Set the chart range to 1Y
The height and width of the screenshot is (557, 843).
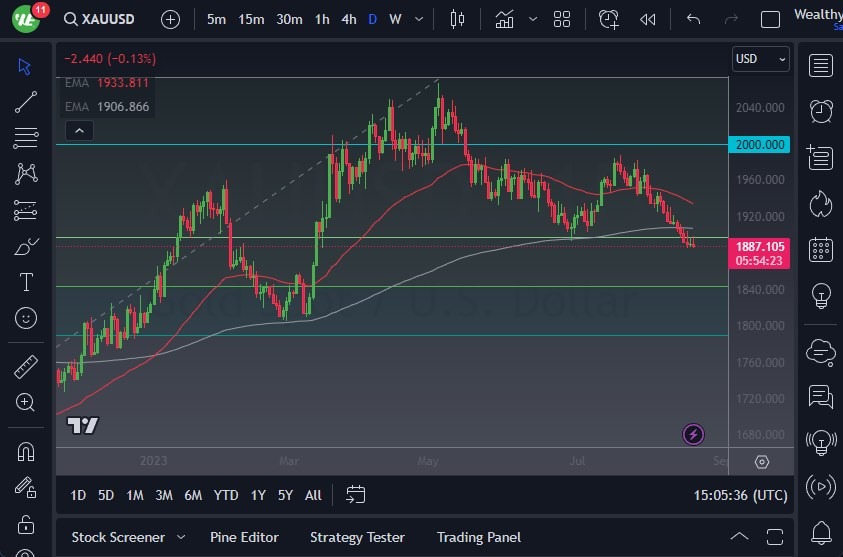click(x=258, y=495)
